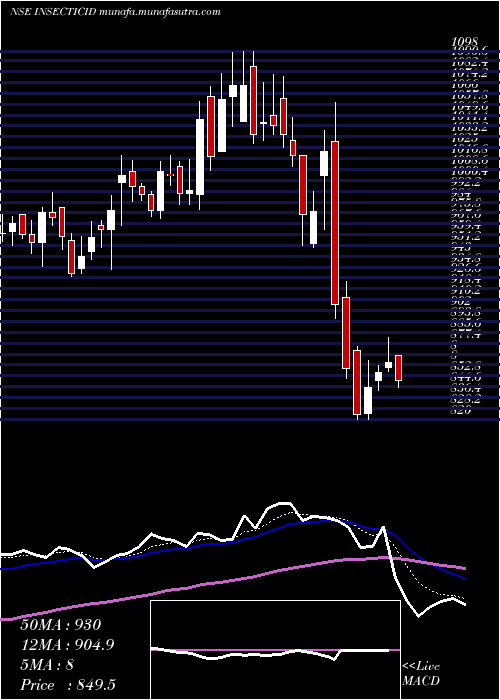
Task: Click the Price : 849.5 label
Action: tap(69, 685)
